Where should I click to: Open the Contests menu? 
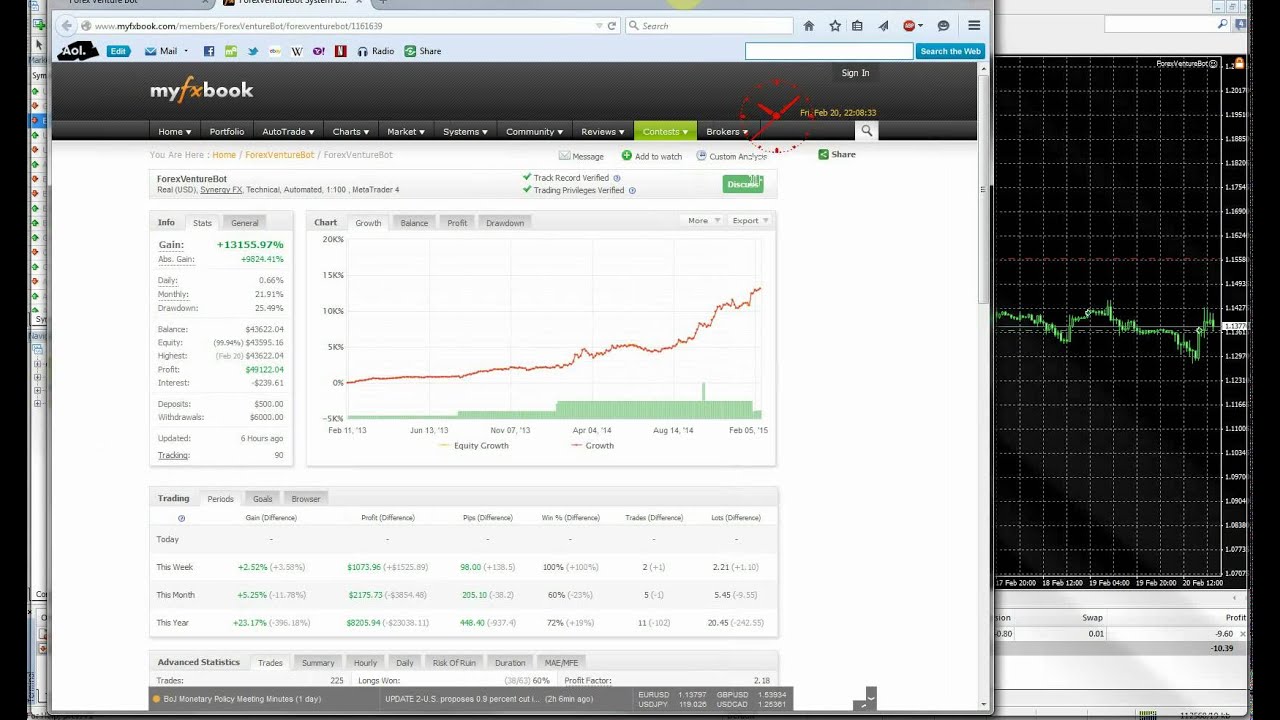point(665,131)
